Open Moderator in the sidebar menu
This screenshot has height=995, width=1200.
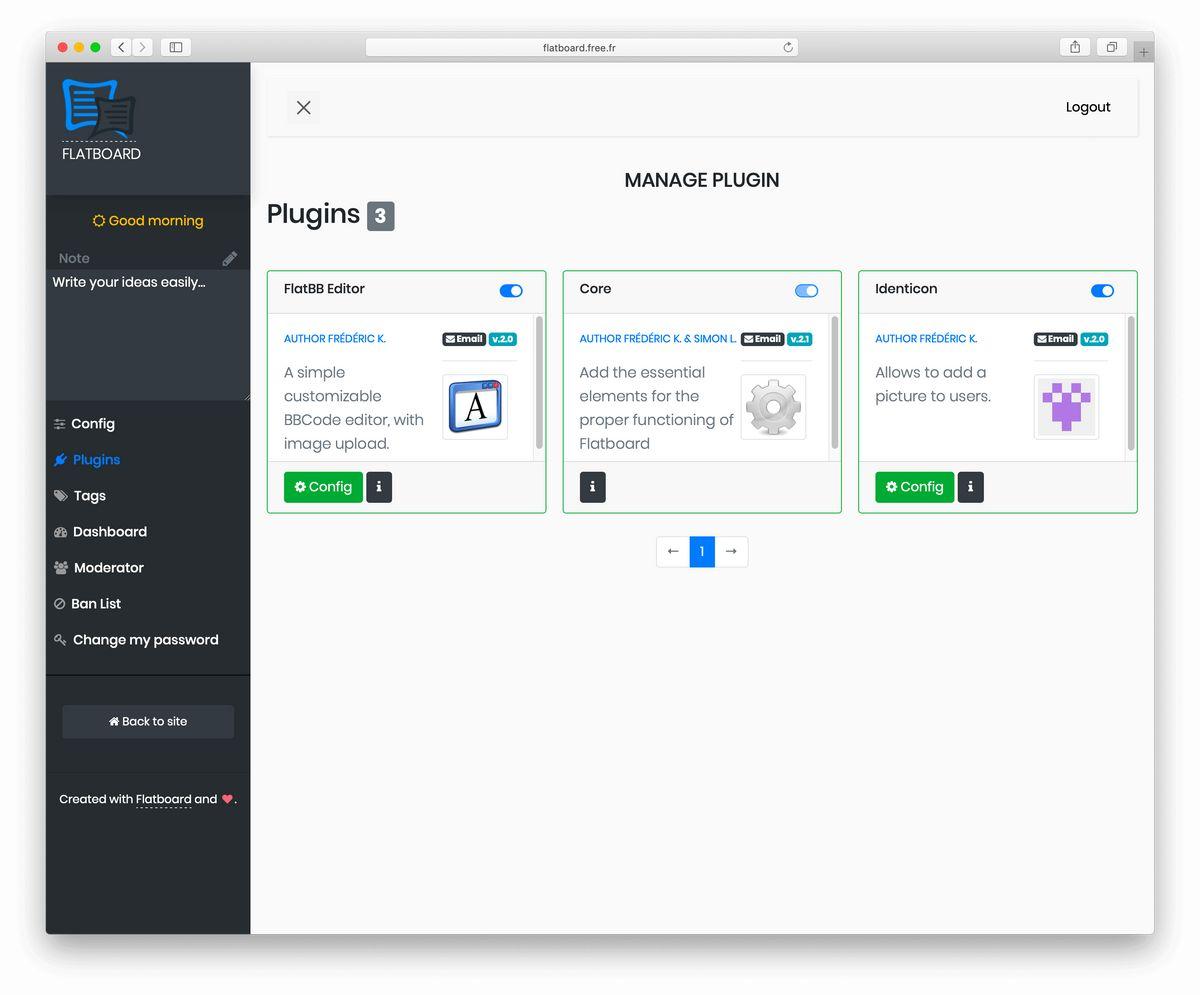pyautogui.click(x=99, y=568)
